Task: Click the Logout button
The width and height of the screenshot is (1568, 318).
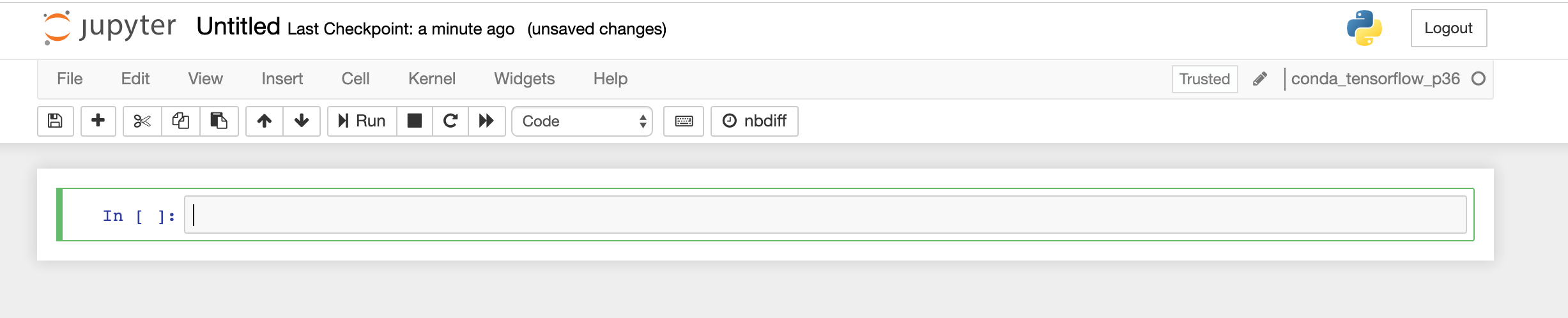Action: coord(1449,28)
